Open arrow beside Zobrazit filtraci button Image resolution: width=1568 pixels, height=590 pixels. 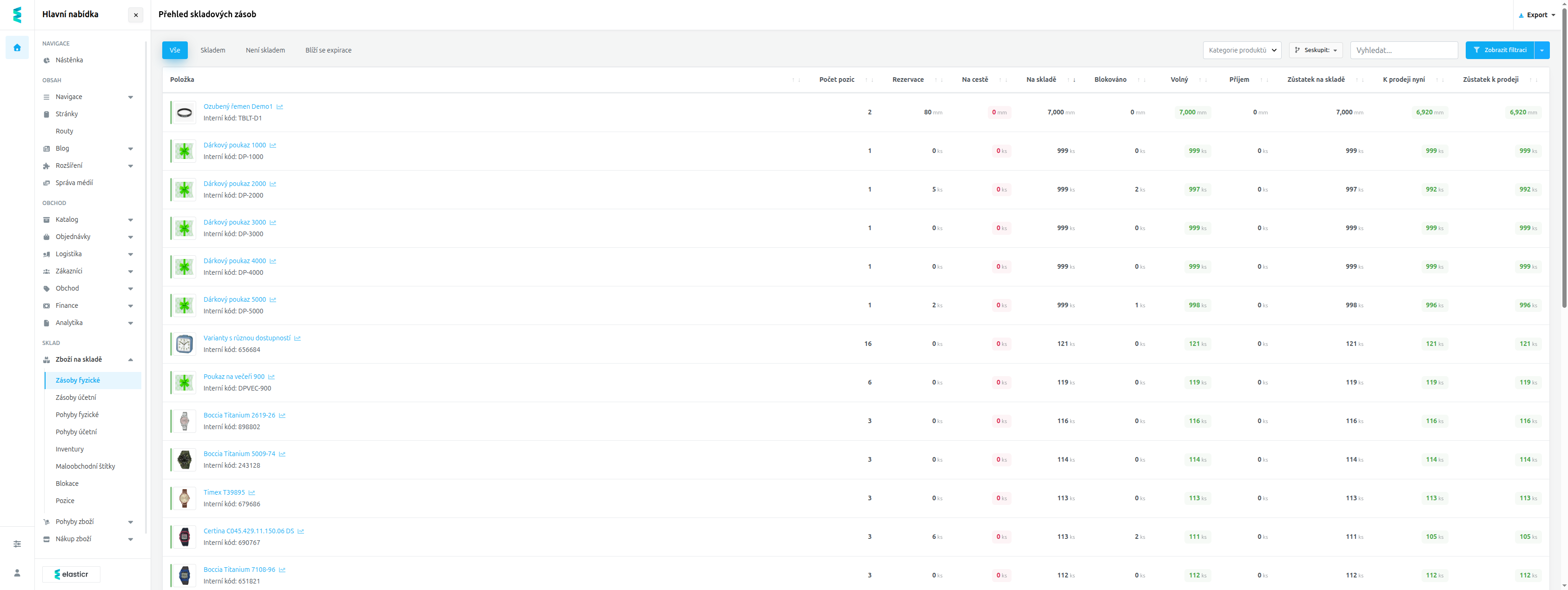pos(1542,50)
